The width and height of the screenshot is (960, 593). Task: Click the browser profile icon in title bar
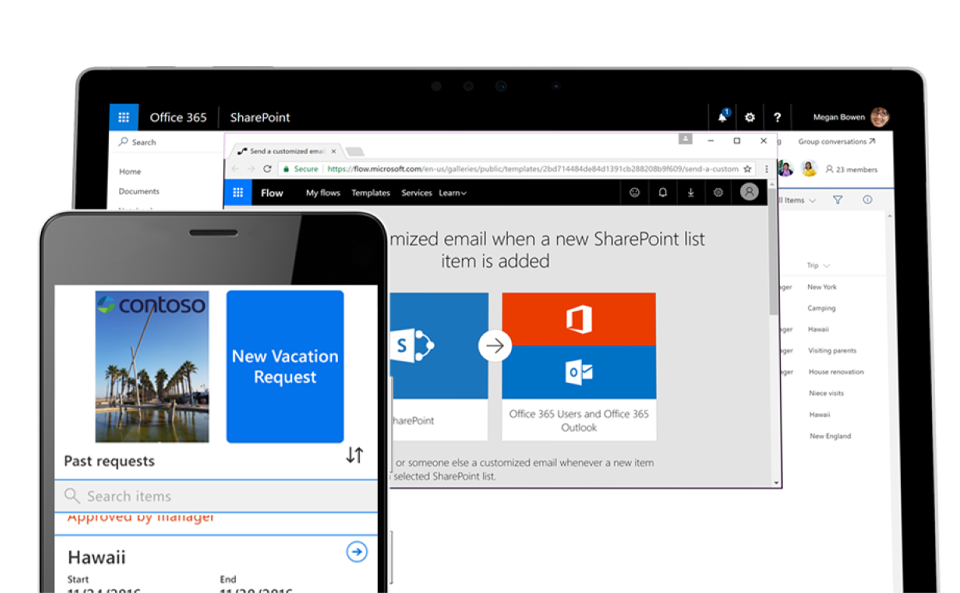pos(685,140)
